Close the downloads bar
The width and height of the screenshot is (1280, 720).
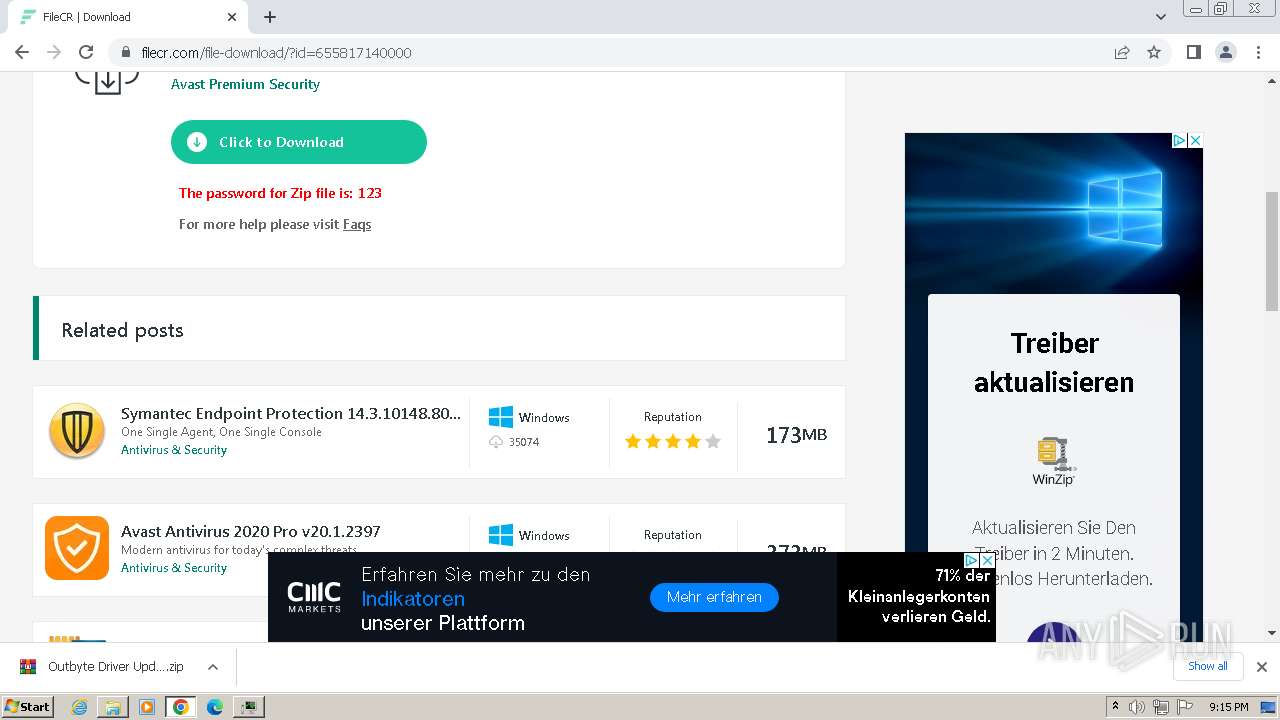click(x=1262, y=667)
